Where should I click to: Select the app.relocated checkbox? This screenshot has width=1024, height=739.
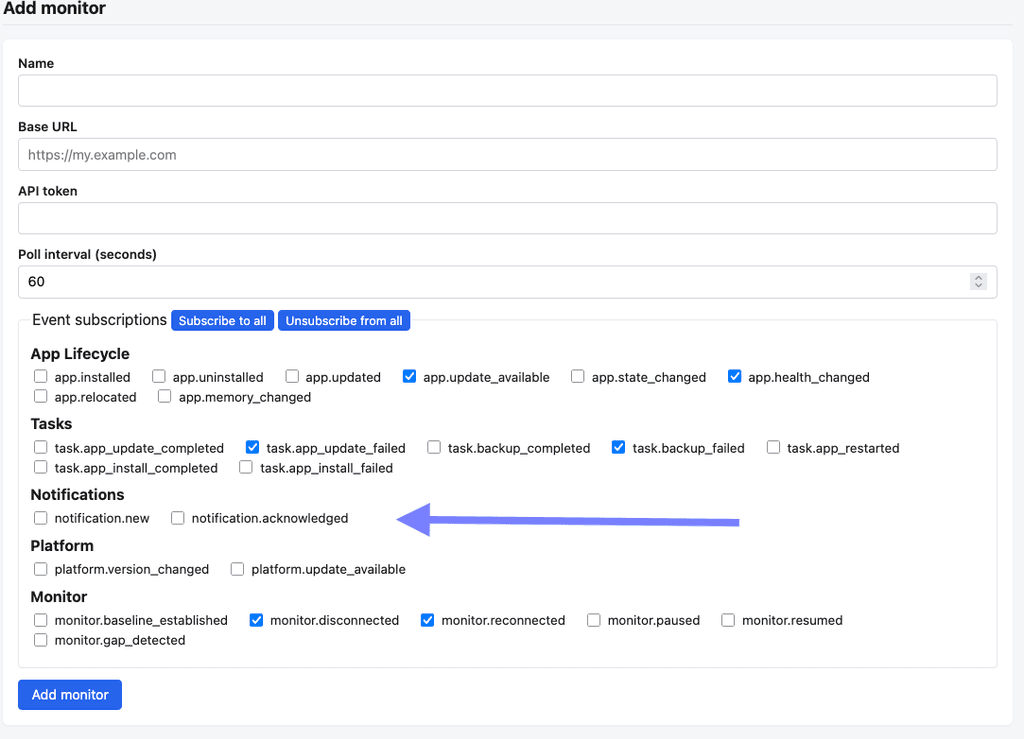point(40,396)
